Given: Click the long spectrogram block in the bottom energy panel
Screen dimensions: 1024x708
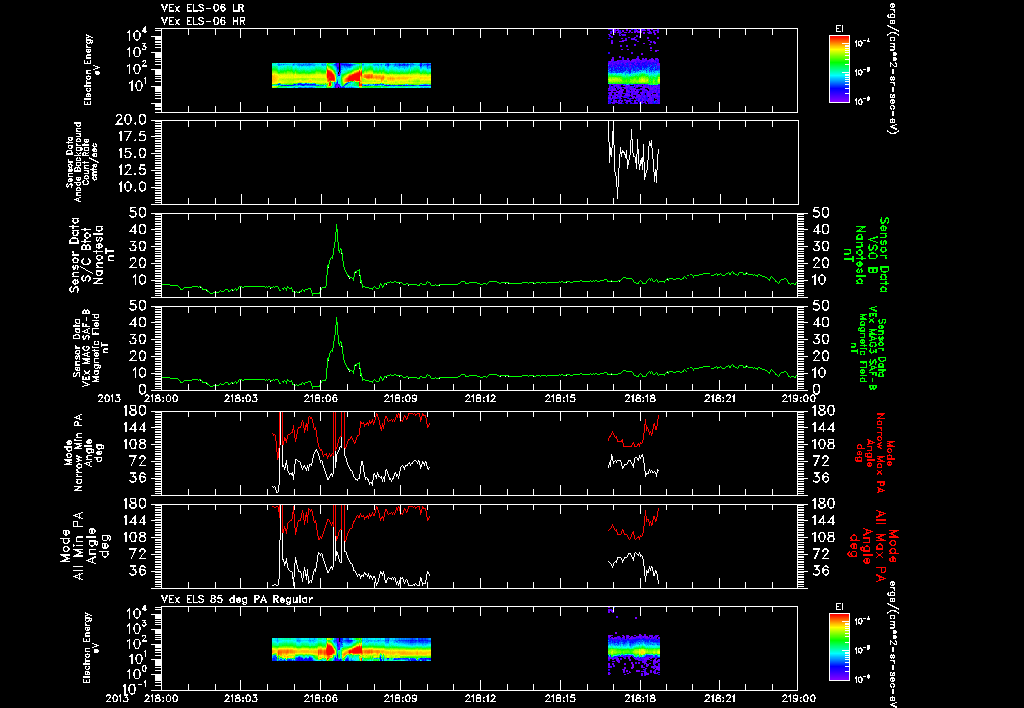Looking at the screenshot, I should coord(351,649).
